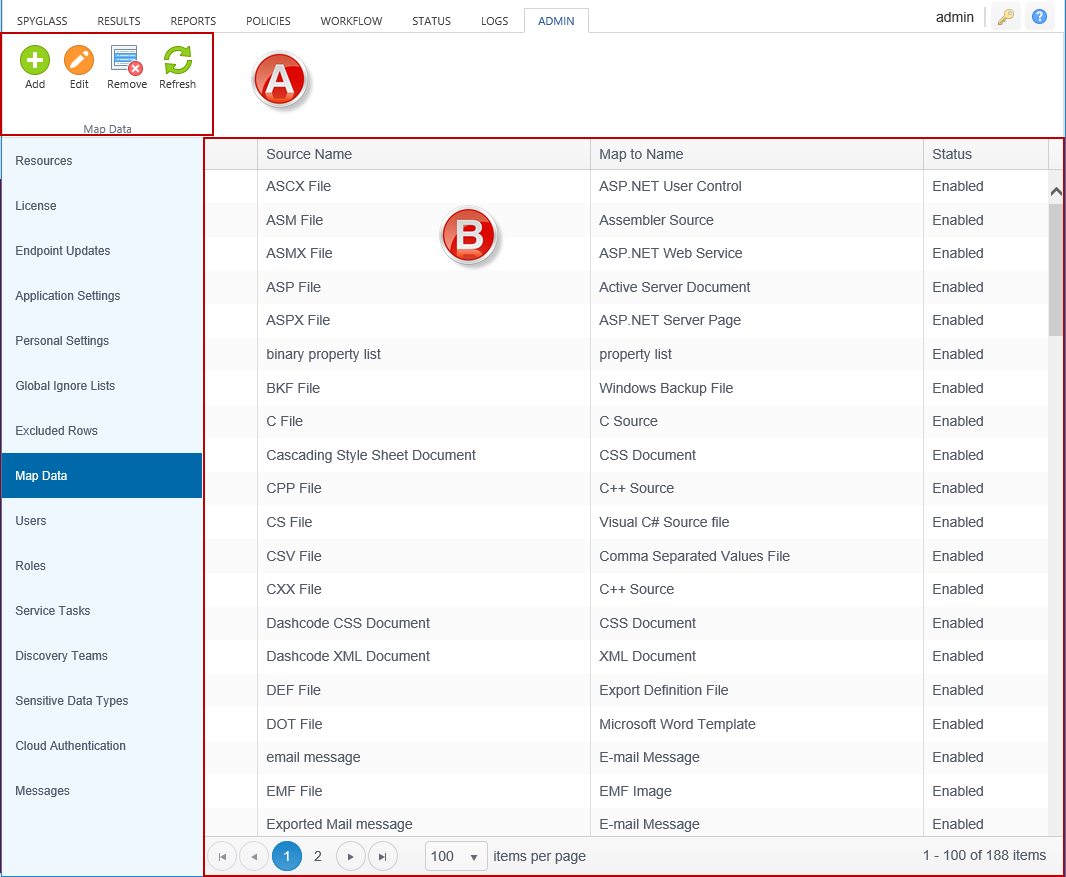This screenshot has height=877, width=1066.
Task: Click the key icon beside admin
Action: [1006, 17]
